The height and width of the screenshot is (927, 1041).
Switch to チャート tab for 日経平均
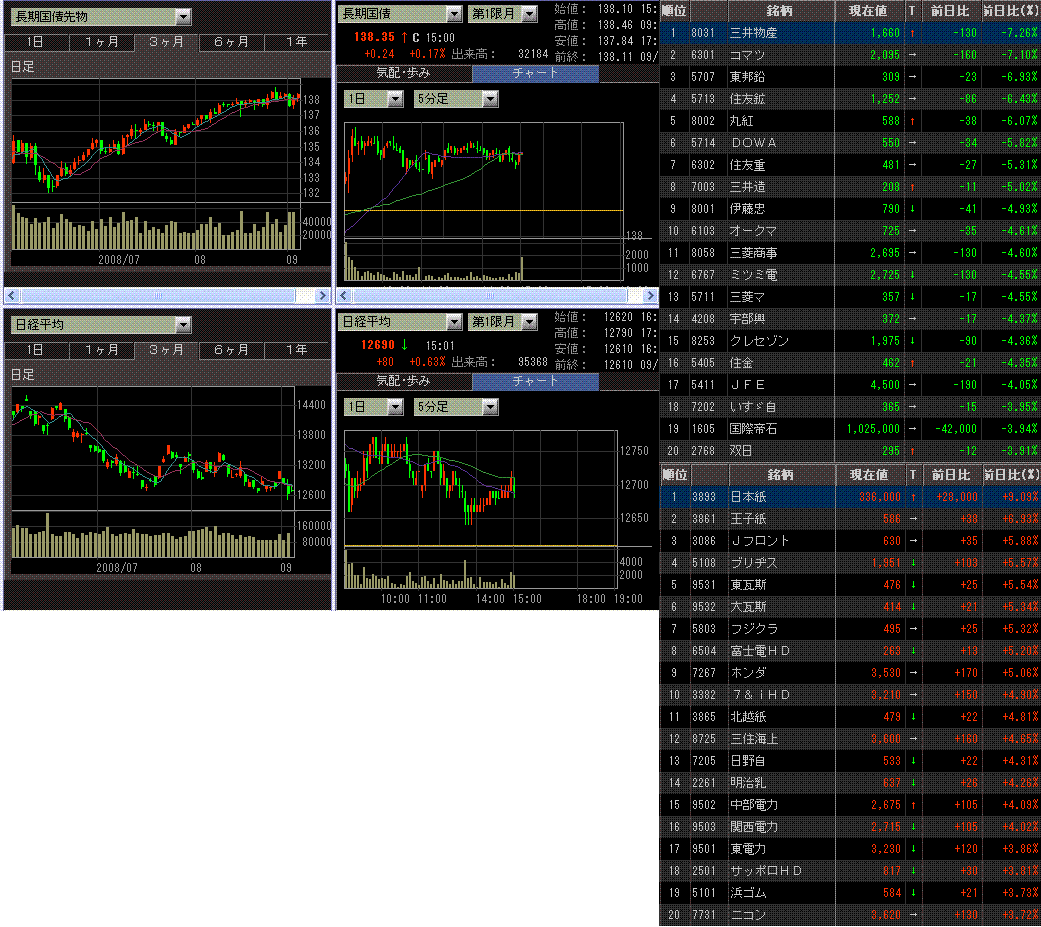535,381
